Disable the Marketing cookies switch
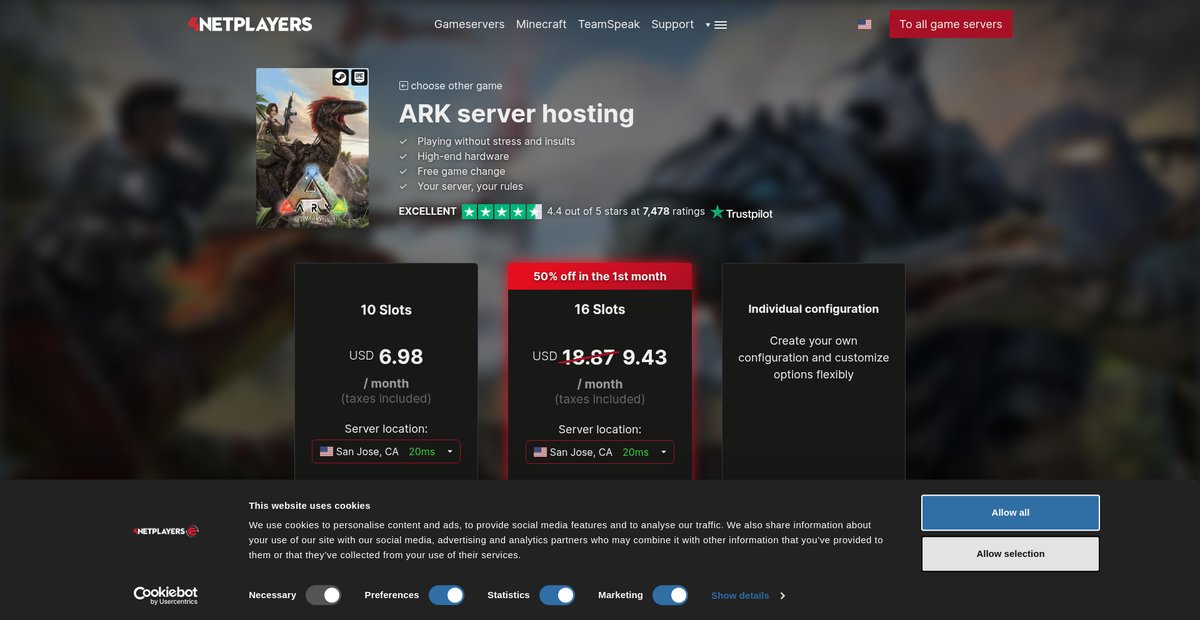Viewport: 1200px width, 620px height. [670, 595]
